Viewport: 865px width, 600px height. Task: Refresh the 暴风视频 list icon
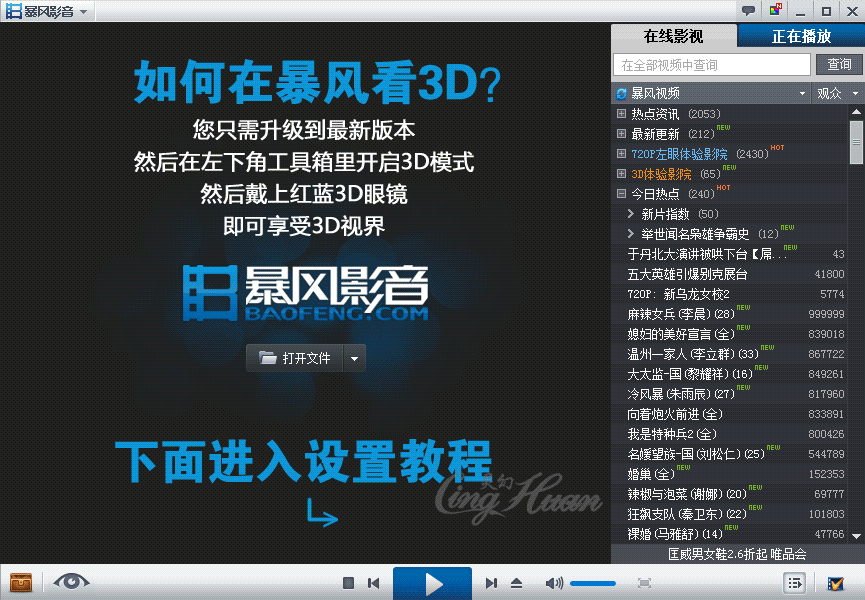[x=622, y=94]
